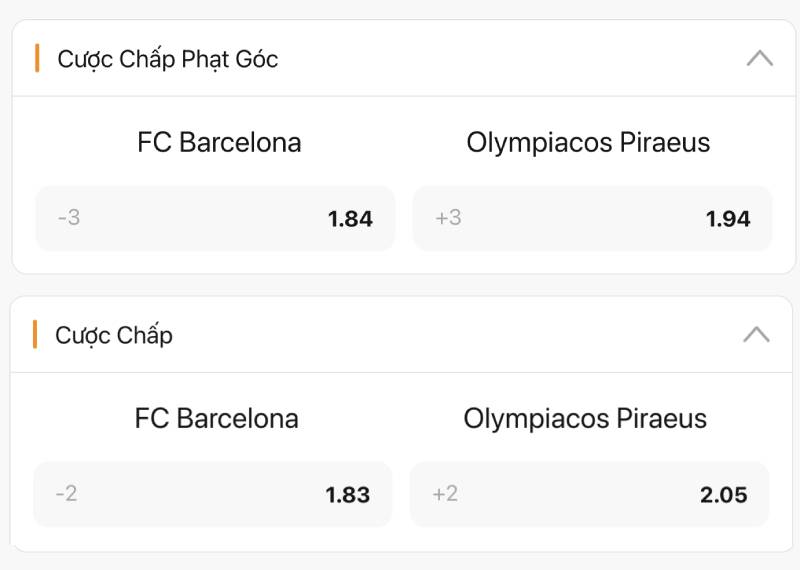Collapse the Cược Chấp section chevron

click(756, 334)
